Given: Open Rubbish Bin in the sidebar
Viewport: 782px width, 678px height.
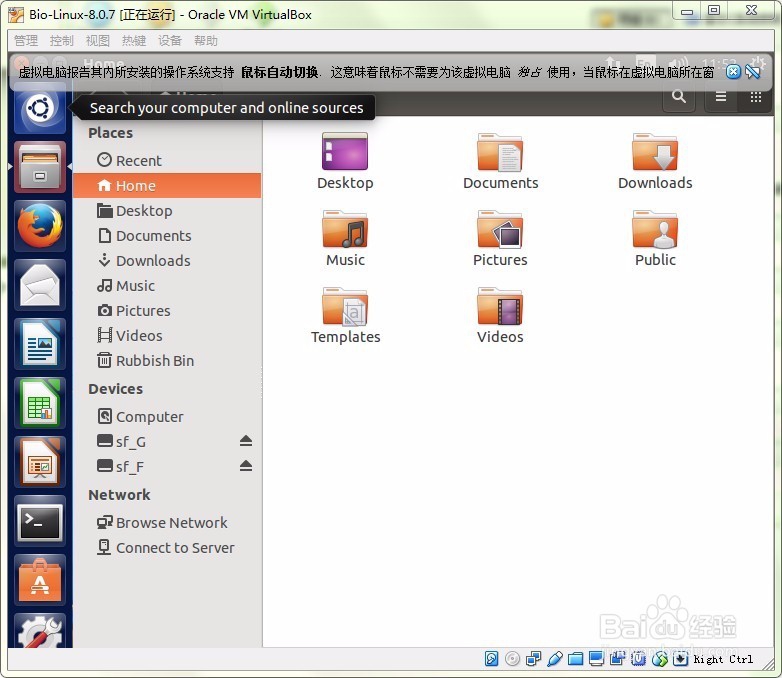Looking at the screenshot, I should (x=167, y=360).
